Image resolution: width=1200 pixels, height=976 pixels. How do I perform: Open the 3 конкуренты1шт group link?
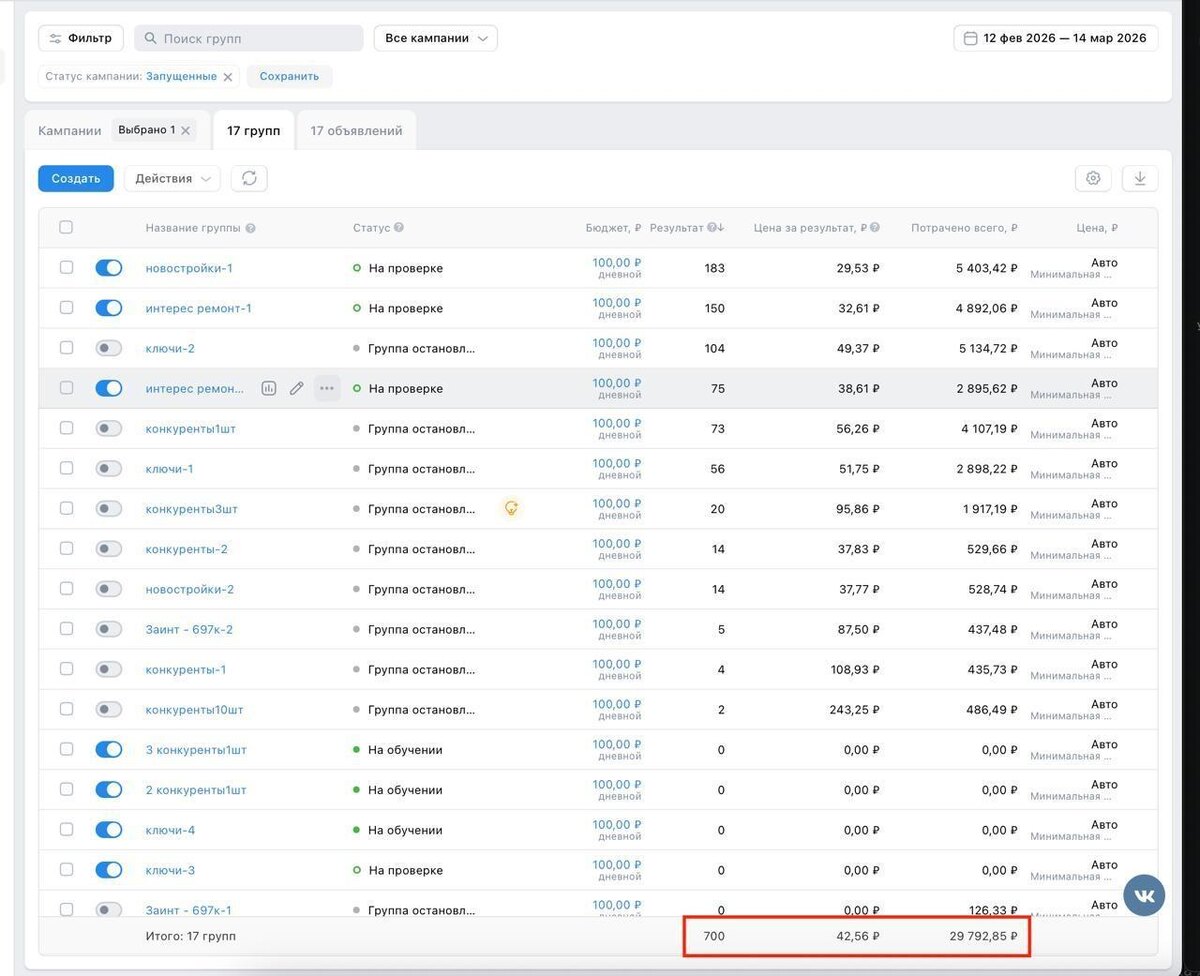click(196, 749)
